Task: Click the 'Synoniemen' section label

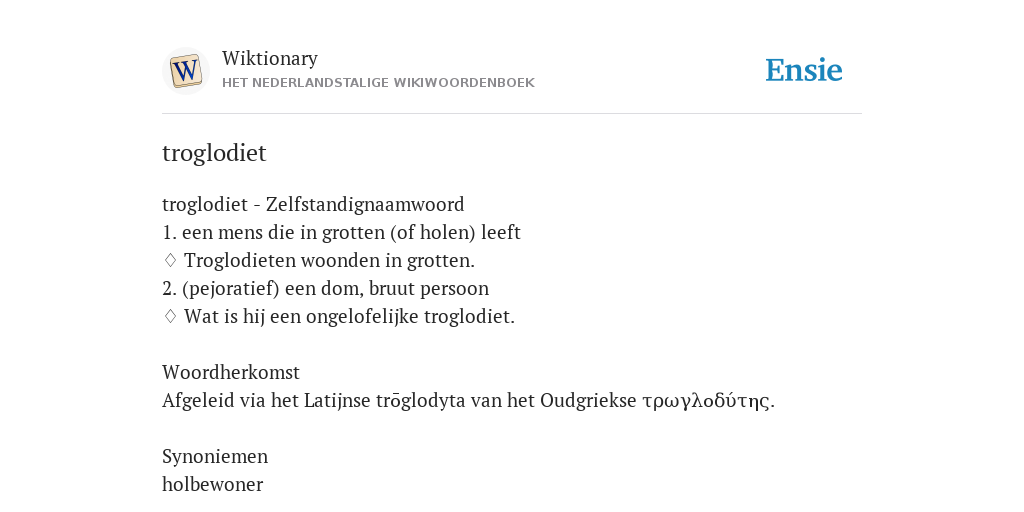Action: pyautogui.click(x=215, y=456)
